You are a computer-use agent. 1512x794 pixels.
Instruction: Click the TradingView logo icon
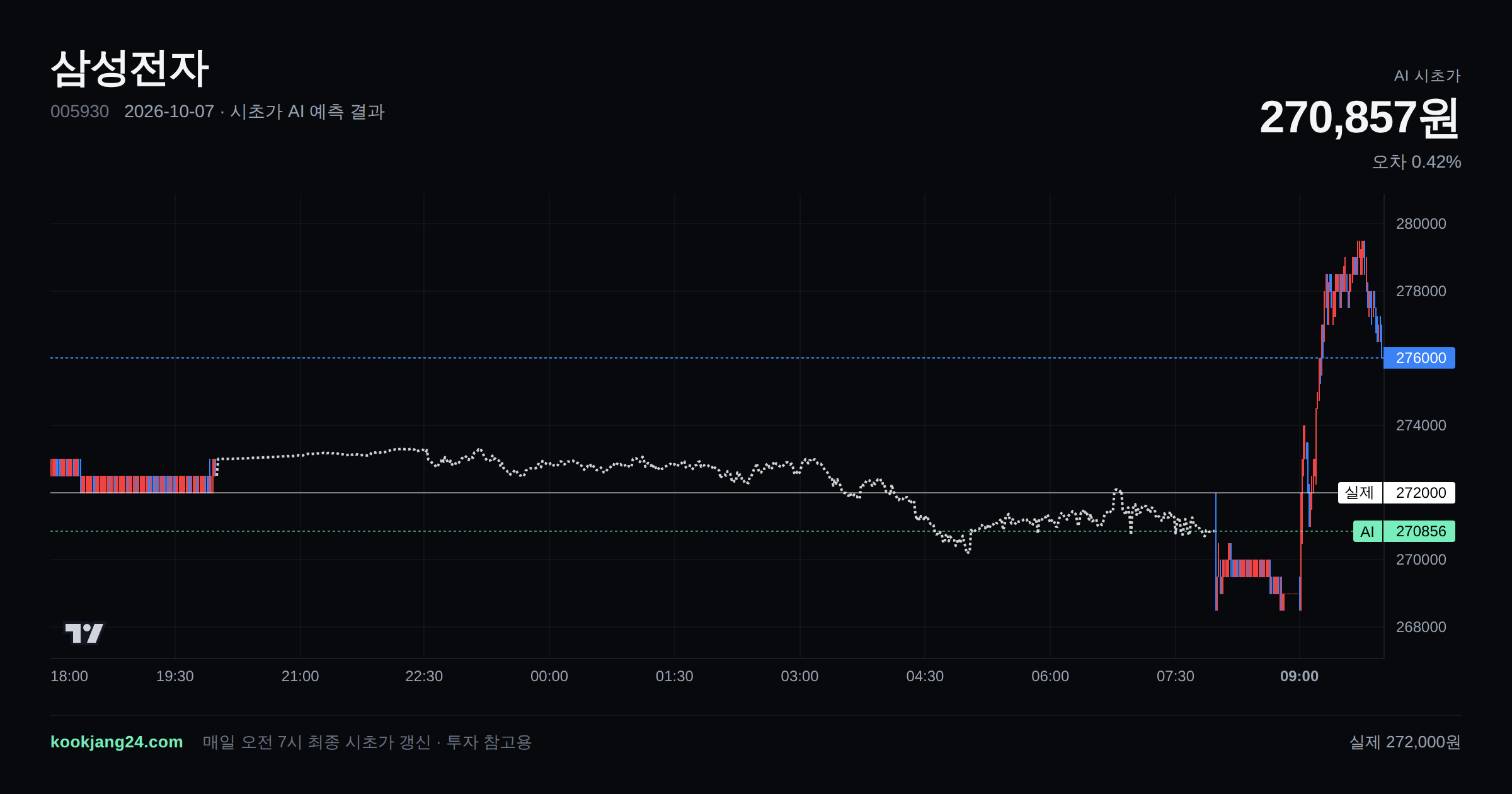point(84,633)
